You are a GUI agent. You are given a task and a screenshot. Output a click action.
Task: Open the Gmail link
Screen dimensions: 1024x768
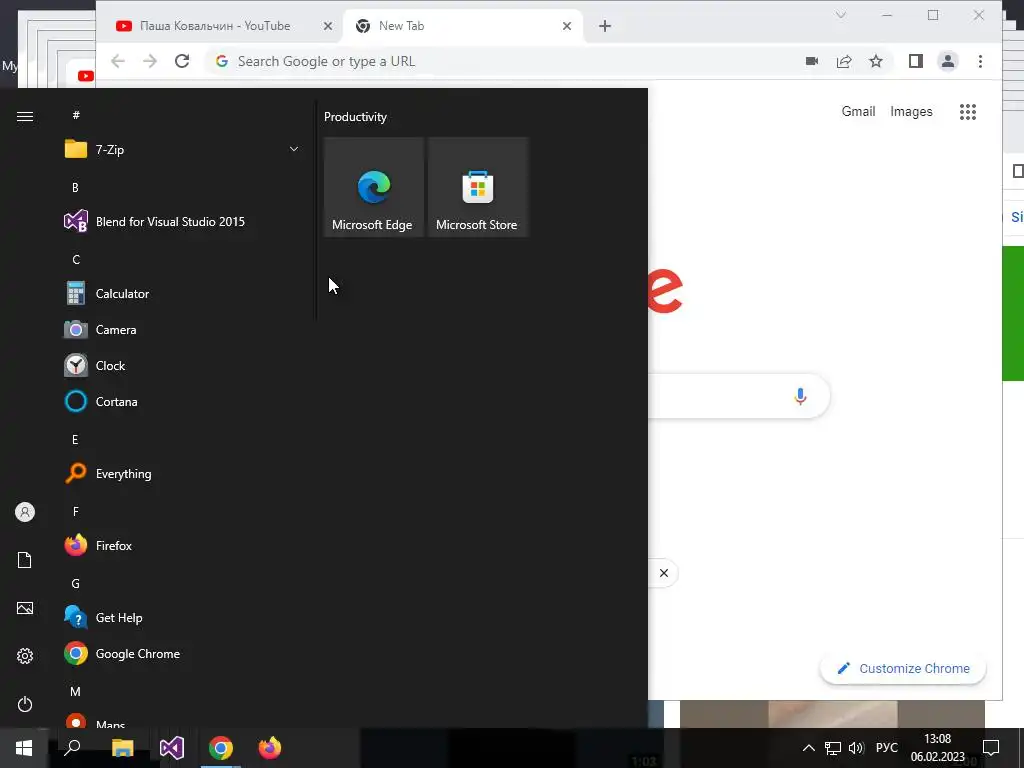858,112
